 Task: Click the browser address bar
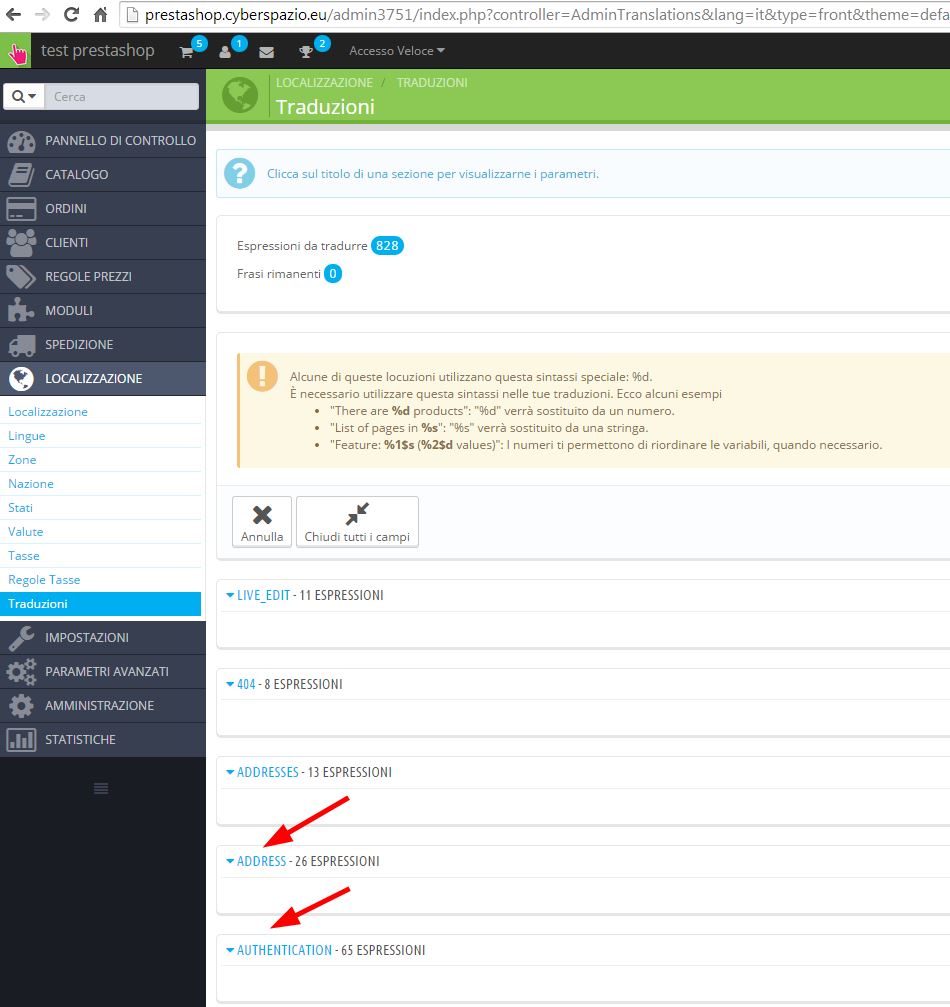pyautogui.click(x=536, y=14)
